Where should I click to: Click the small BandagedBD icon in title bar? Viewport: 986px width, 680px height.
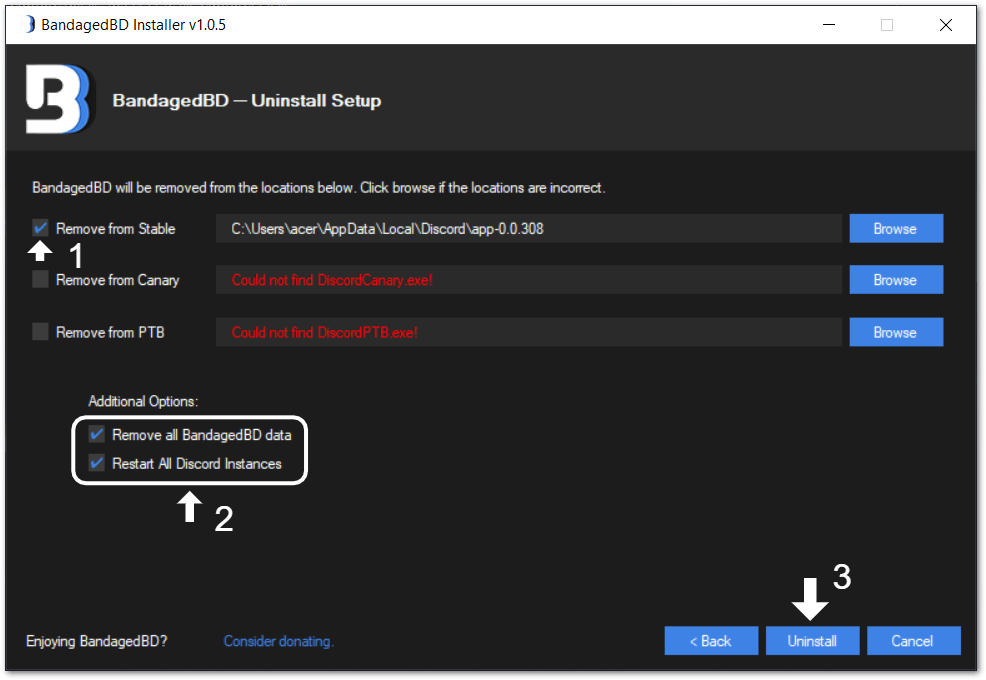point(28,25)
